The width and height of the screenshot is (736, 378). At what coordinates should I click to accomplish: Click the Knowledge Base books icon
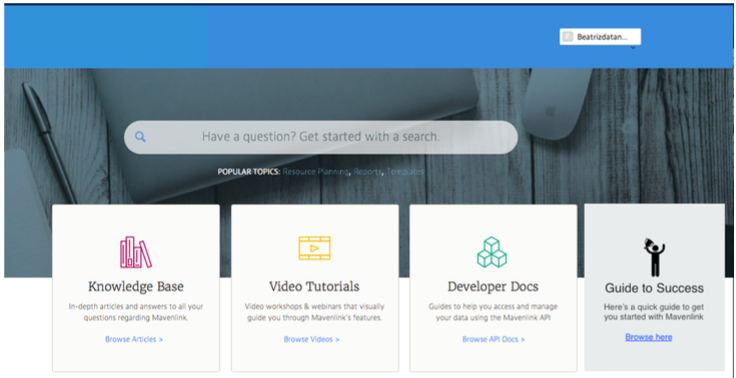tap(136, 252)
